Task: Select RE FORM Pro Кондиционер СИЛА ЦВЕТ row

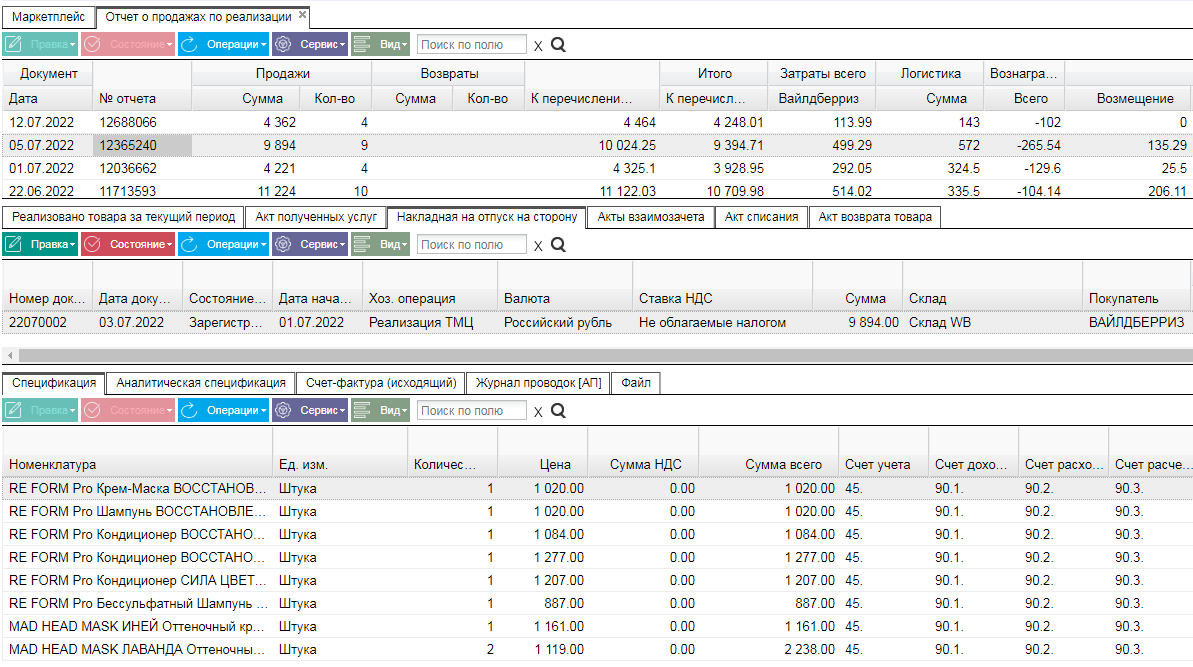Action: [596, 580]
